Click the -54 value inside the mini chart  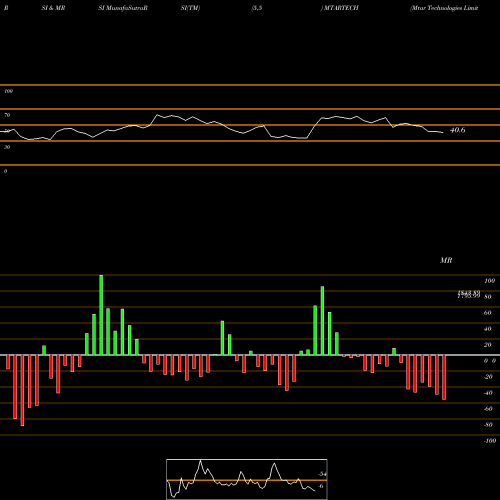(x=322, y=474)
